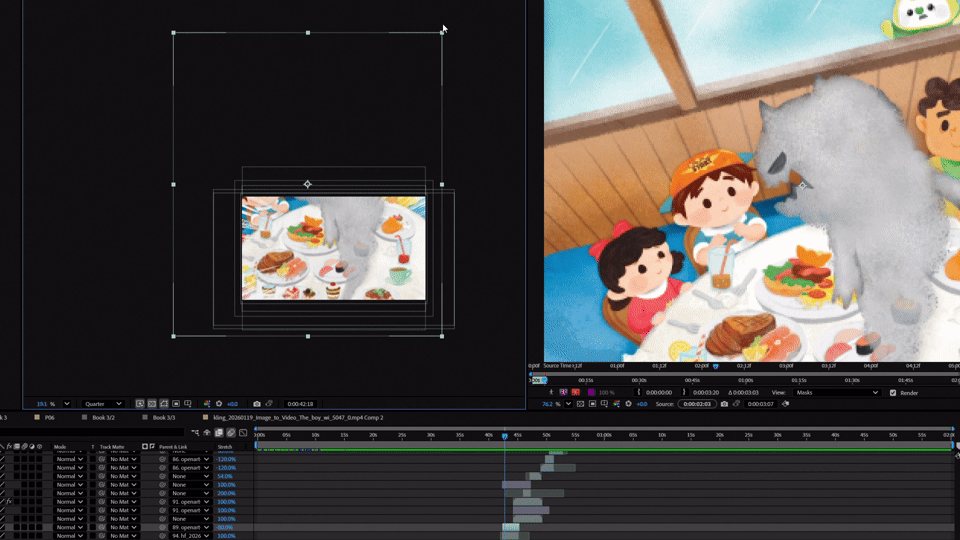The height and width of the screenshot is (540, 960).
Task: Toggle Fast Previews in composition viewer
Action: [140, 403]
